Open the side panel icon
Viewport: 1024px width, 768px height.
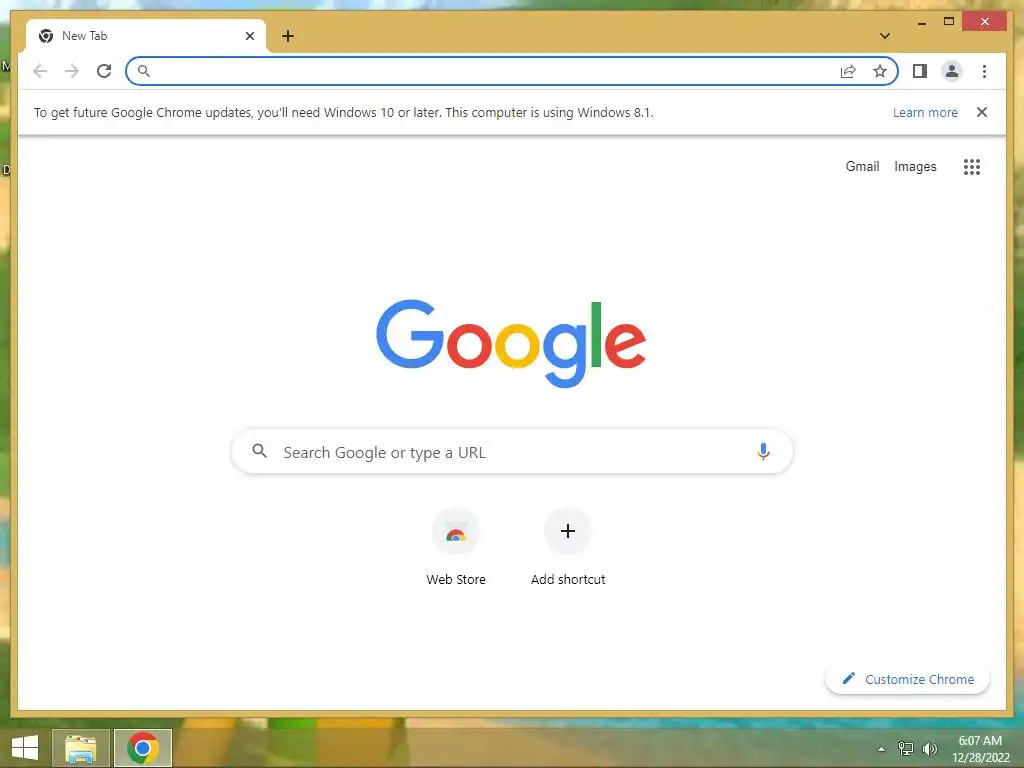tap(920, 71)
